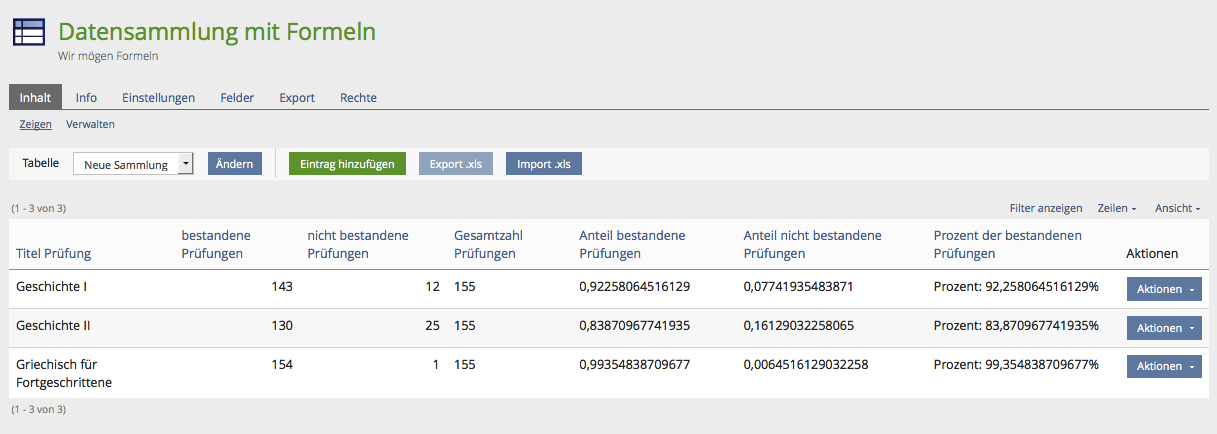Expand the Ansicht dropdown
Viewport: 1217px width, 434px height.
(x=1177, y=208)
